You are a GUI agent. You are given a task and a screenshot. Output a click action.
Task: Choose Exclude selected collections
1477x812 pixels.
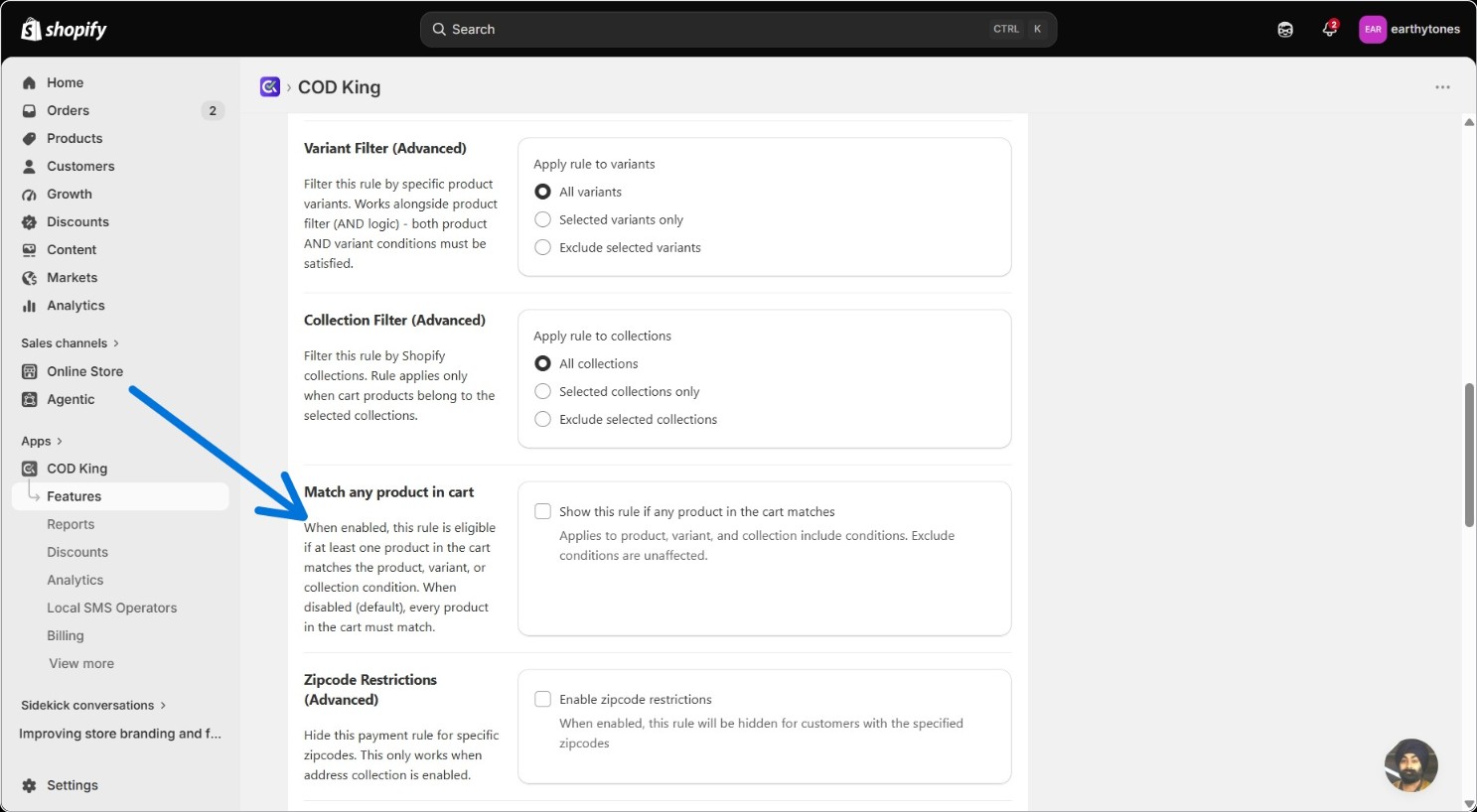(x=542, y=419)
